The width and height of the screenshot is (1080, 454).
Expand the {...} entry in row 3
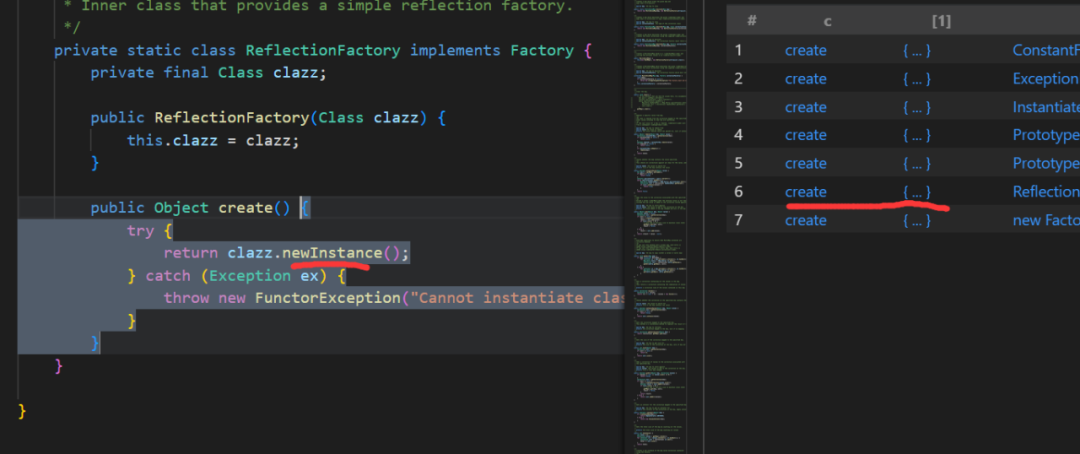[x=917, y=107]
